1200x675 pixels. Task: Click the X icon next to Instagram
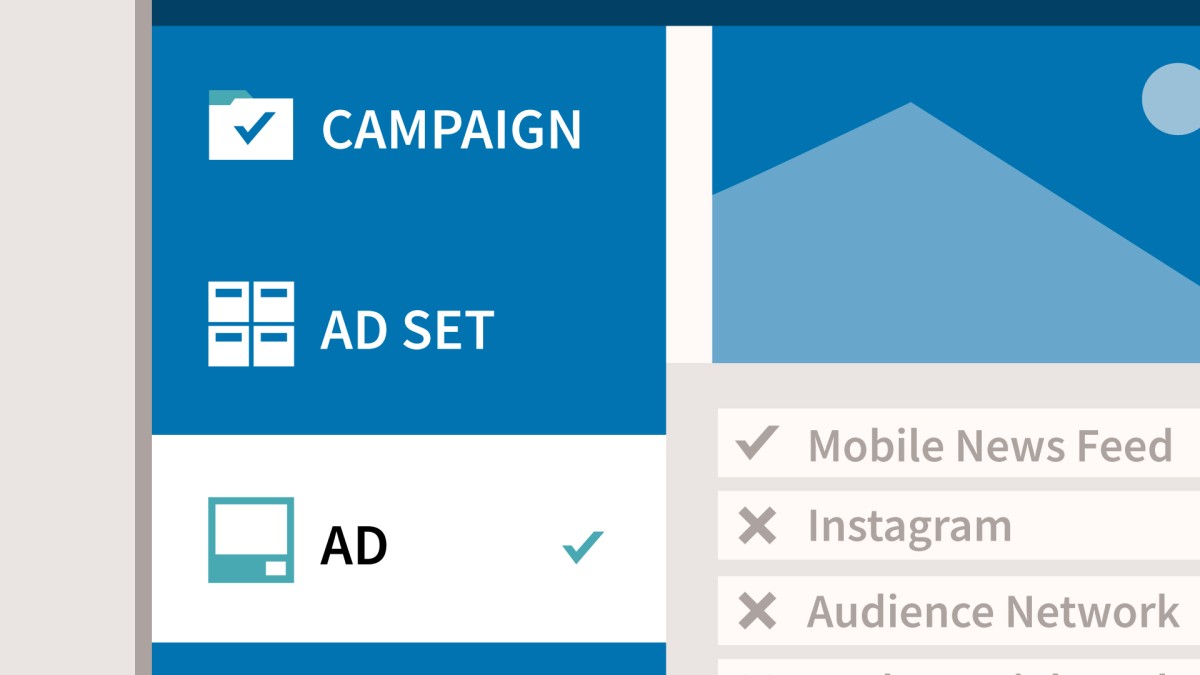click(757, 526)
